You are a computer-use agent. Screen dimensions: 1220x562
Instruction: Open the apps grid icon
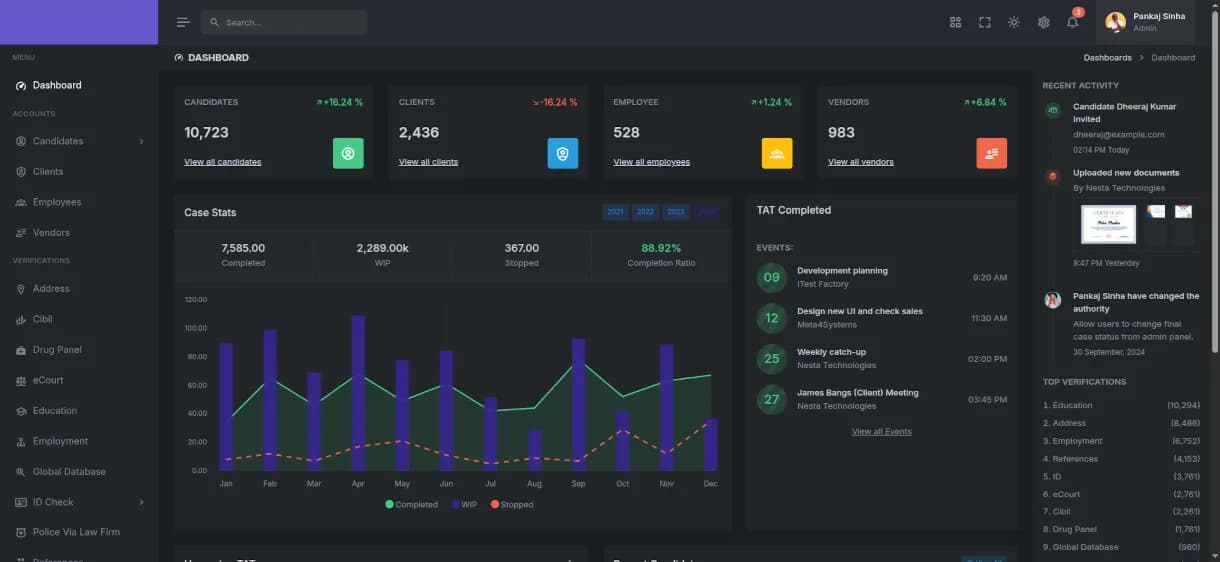point(955,22)
